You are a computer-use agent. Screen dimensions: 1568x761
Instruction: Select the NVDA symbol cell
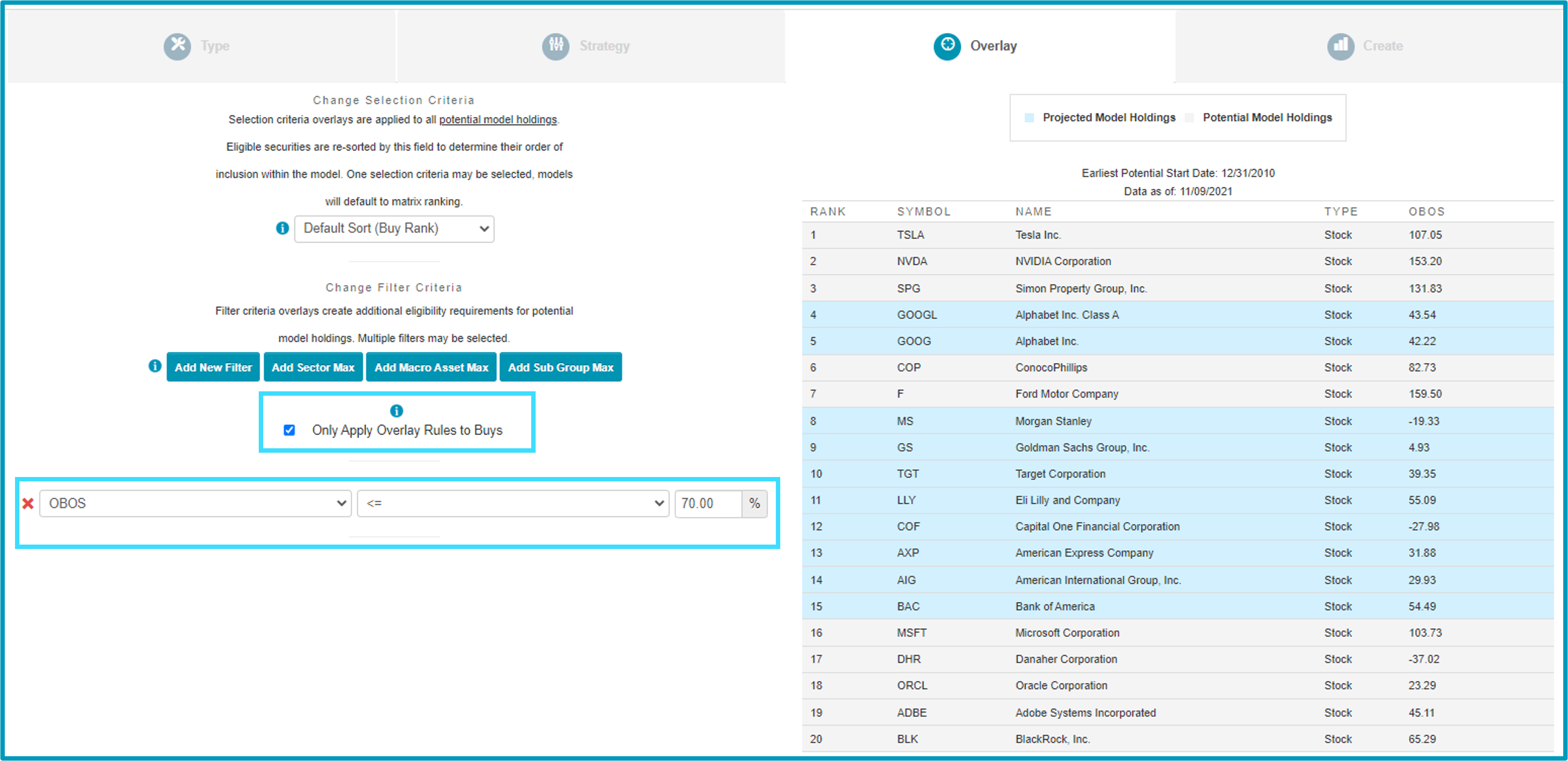click(912, 261)
